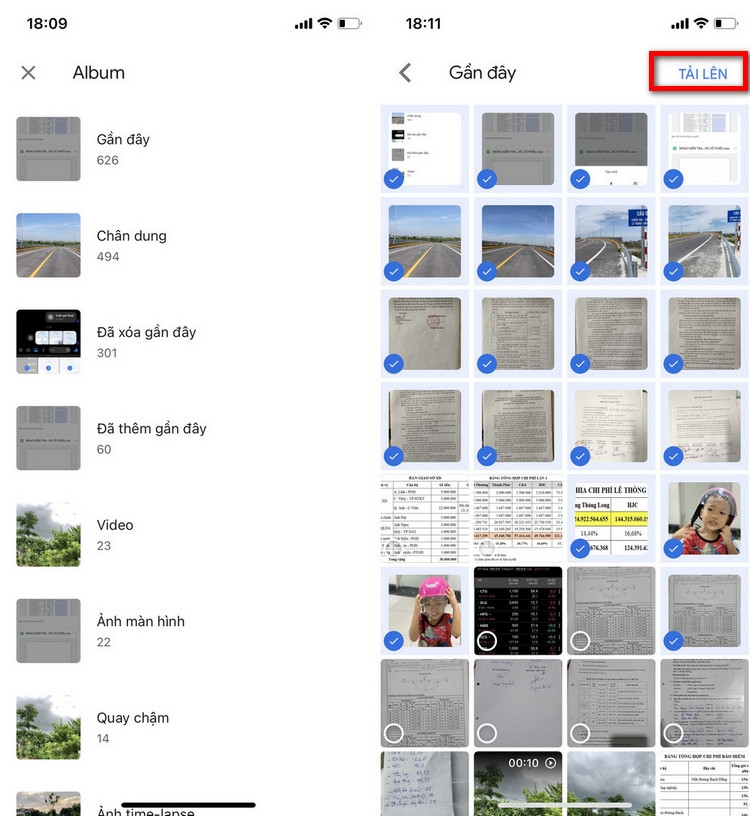This screenshot has width=750, height=816.
Task: Select the BÀN GIAO SỐ XD table photo
Action: click(x=425, y=518)
